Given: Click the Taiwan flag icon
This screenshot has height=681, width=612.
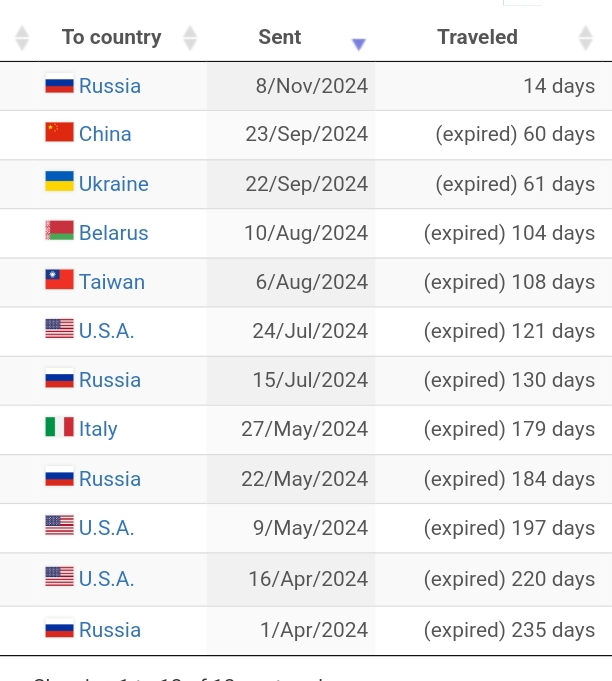Looking at the screenshot, I should pos(60,280).
